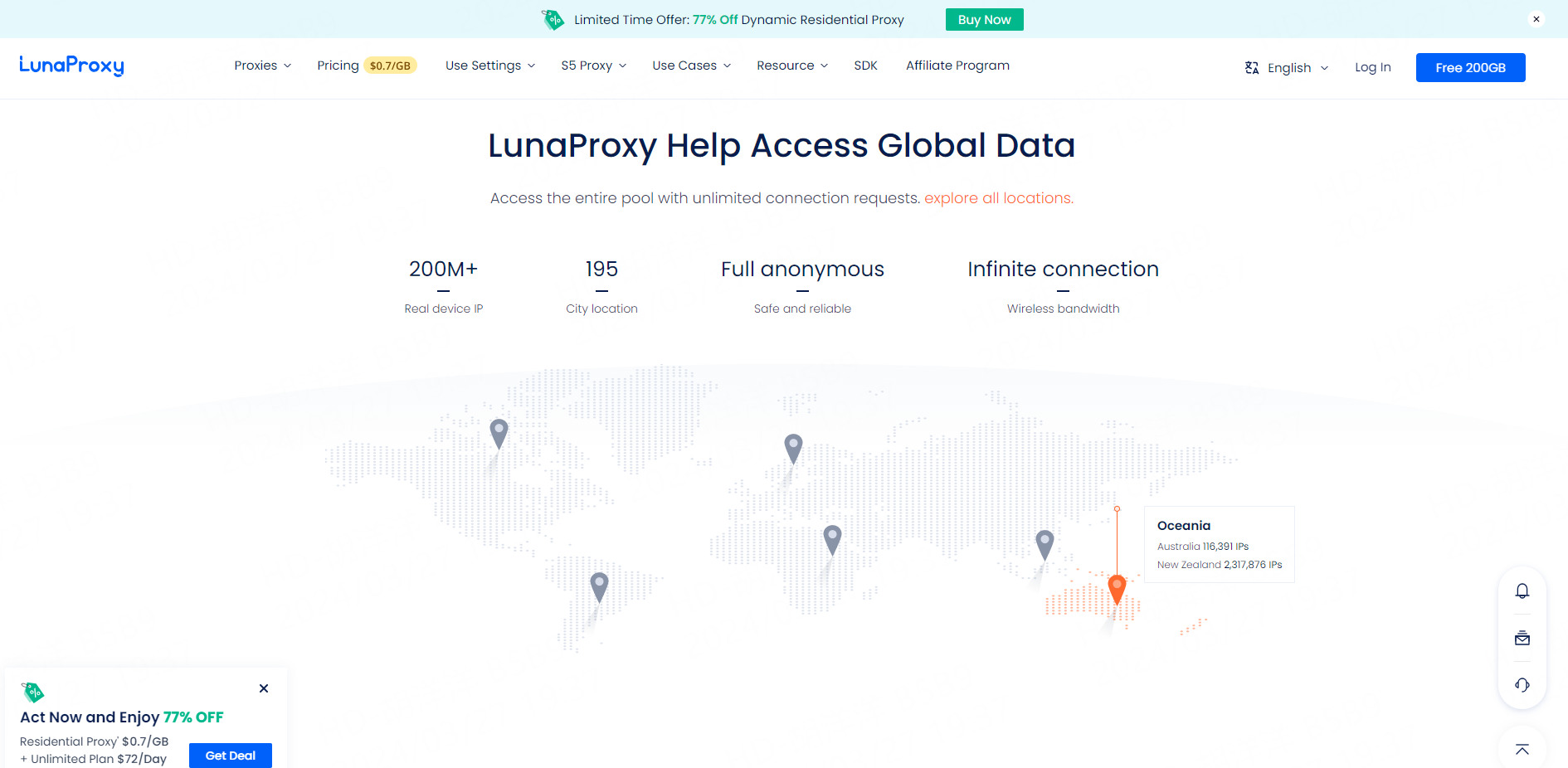This screenshot has height=768, width=1568.
Task: Expand the Use Cases dropdown
Action: [691, 66]
